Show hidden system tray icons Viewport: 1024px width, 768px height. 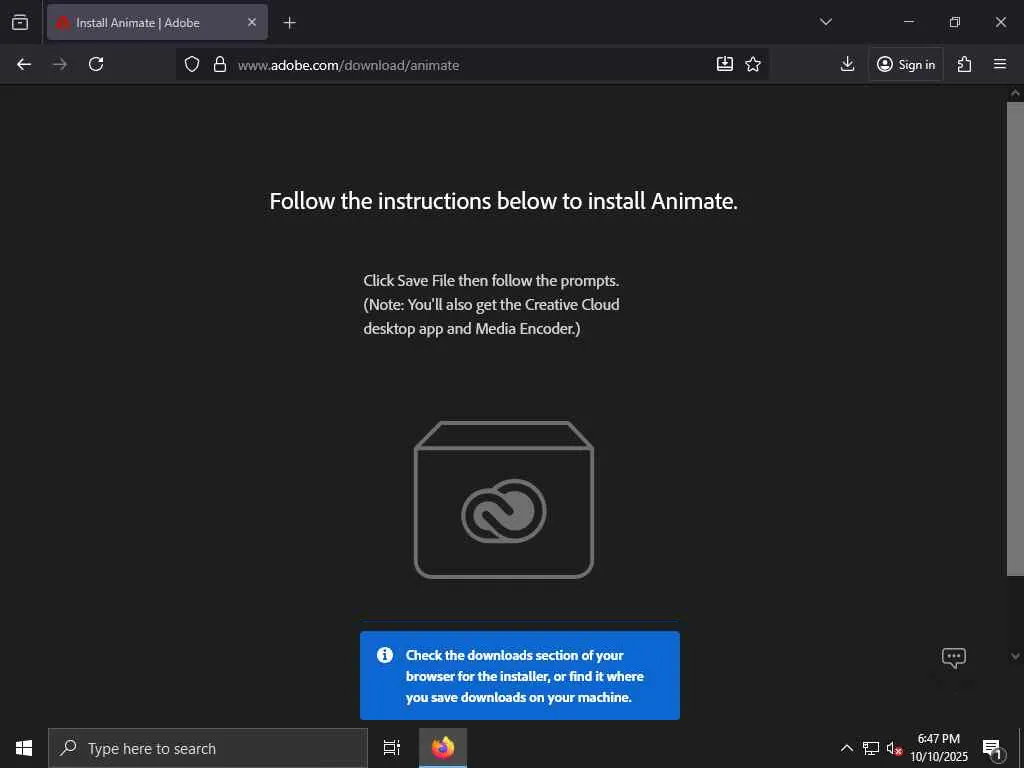pyautogui.click(x=846, y=748)
